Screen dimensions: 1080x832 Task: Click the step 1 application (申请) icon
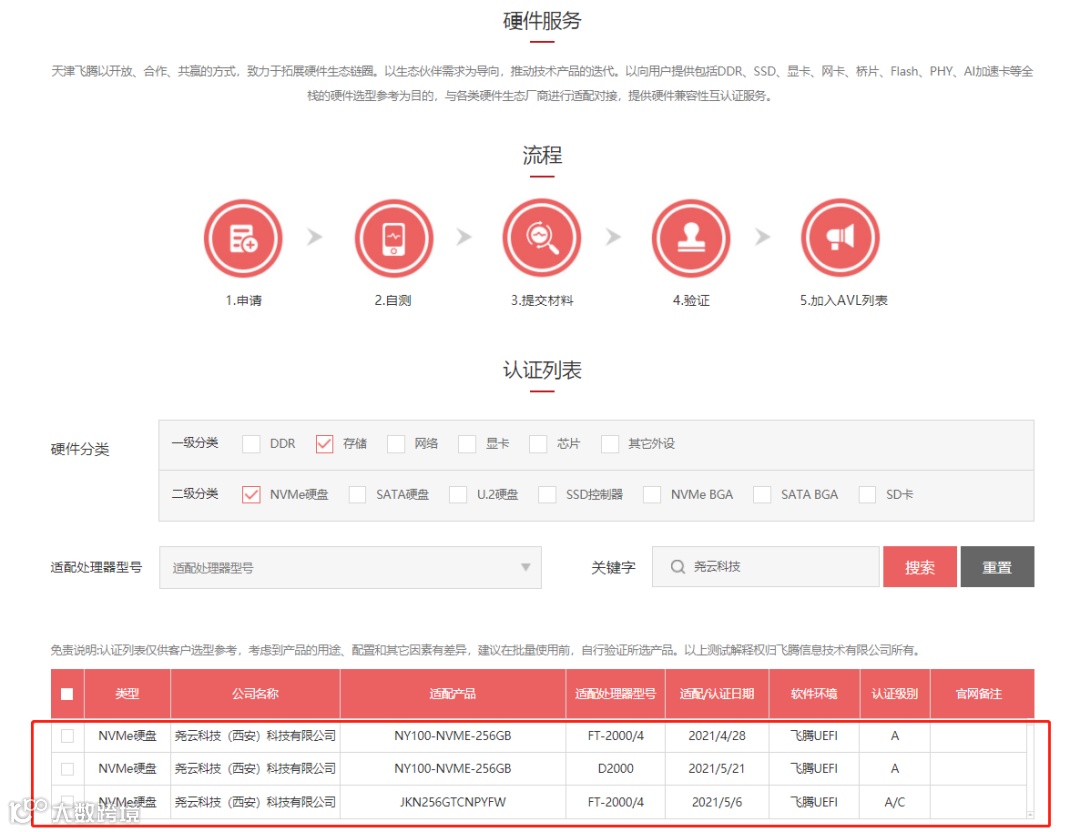click(243, 238)
